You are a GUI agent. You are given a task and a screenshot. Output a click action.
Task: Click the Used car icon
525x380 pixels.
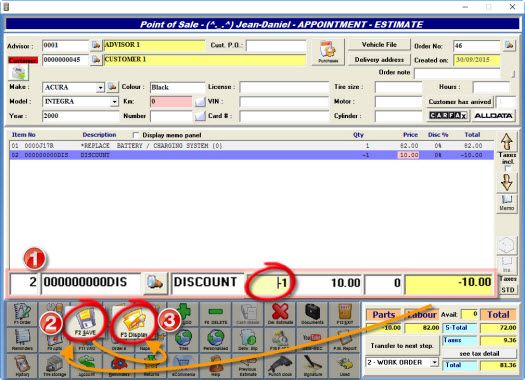[x=345, y=366]
